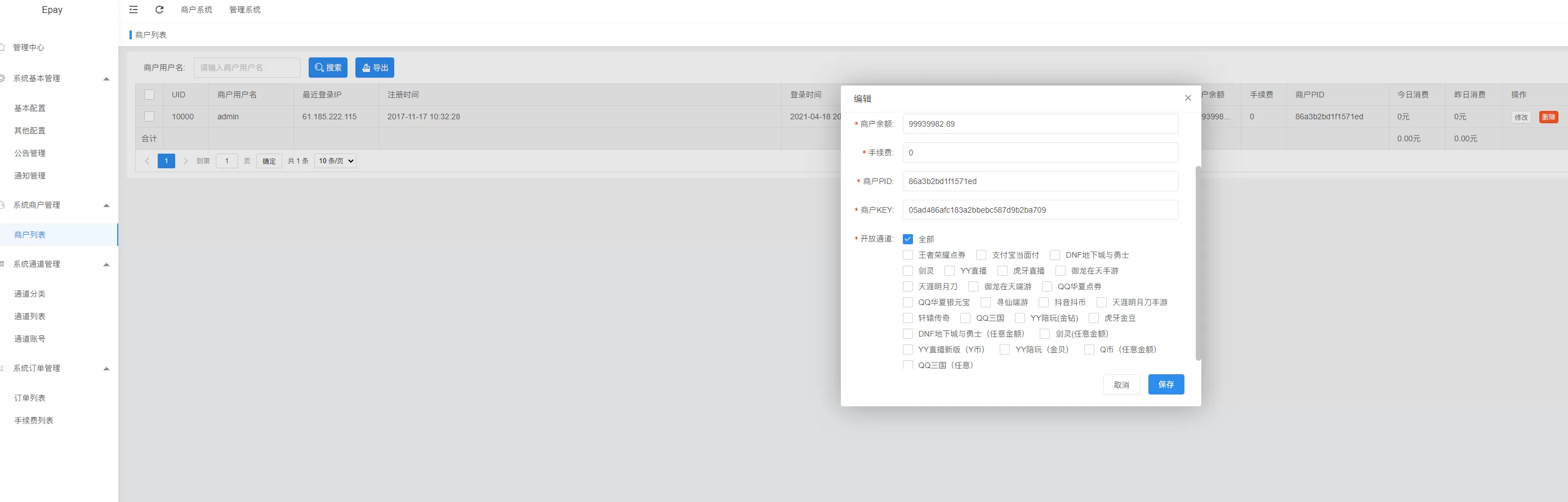Collapse the 系统通道管理 sidebar section

(x=106, y=264)
